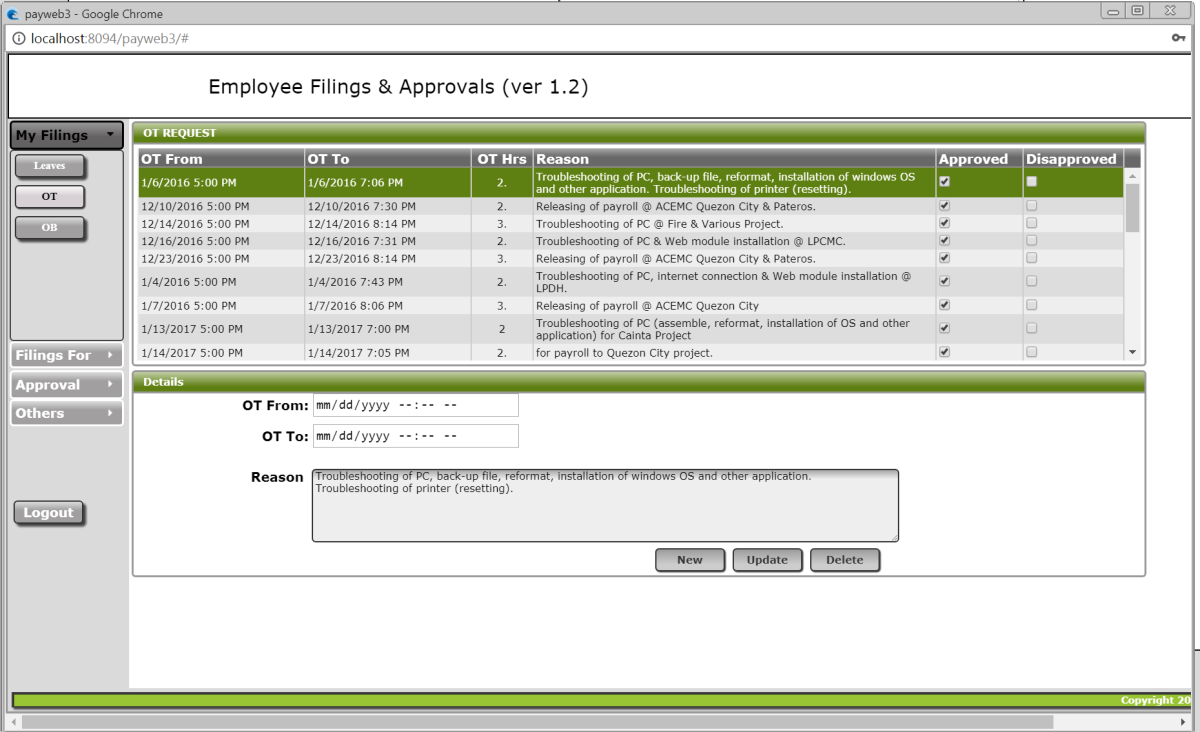Click the password key icon in address bar
The height and width of the screenshot is (732, 1200).
click(1179, 38)
